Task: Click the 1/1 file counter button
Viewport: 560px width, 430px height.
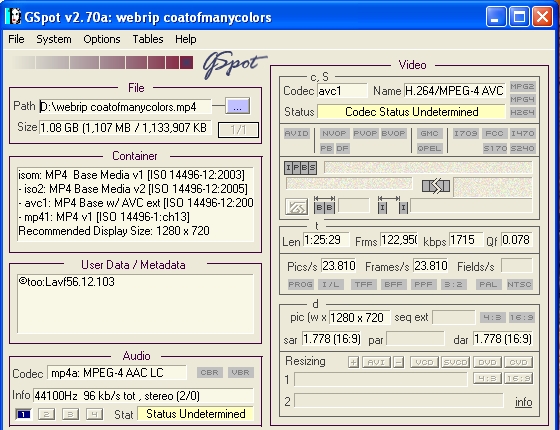Action: 238,130
